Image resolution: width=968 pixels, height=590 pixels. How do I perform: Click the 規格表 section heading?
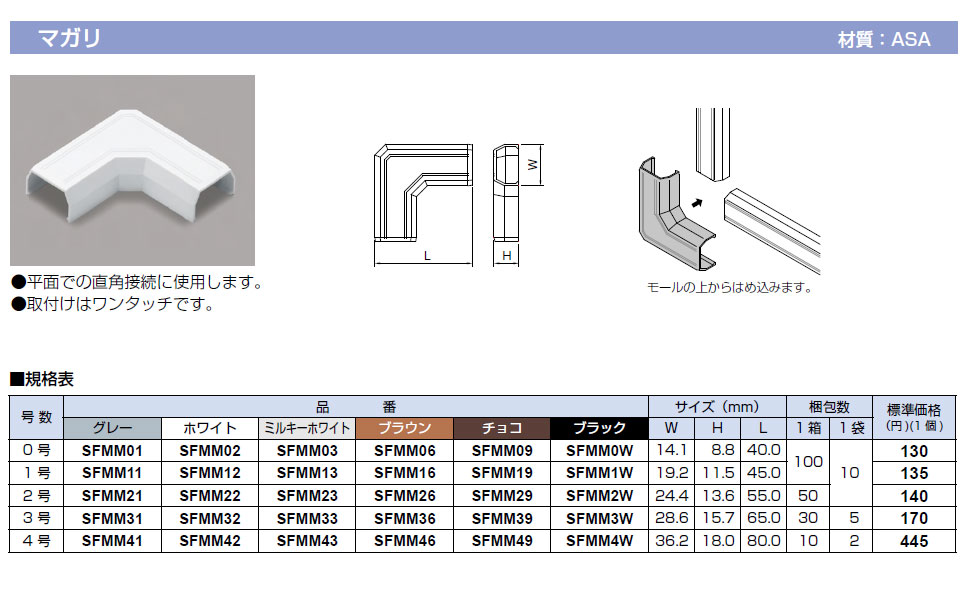pyautogui.click(x=42, y=379)
